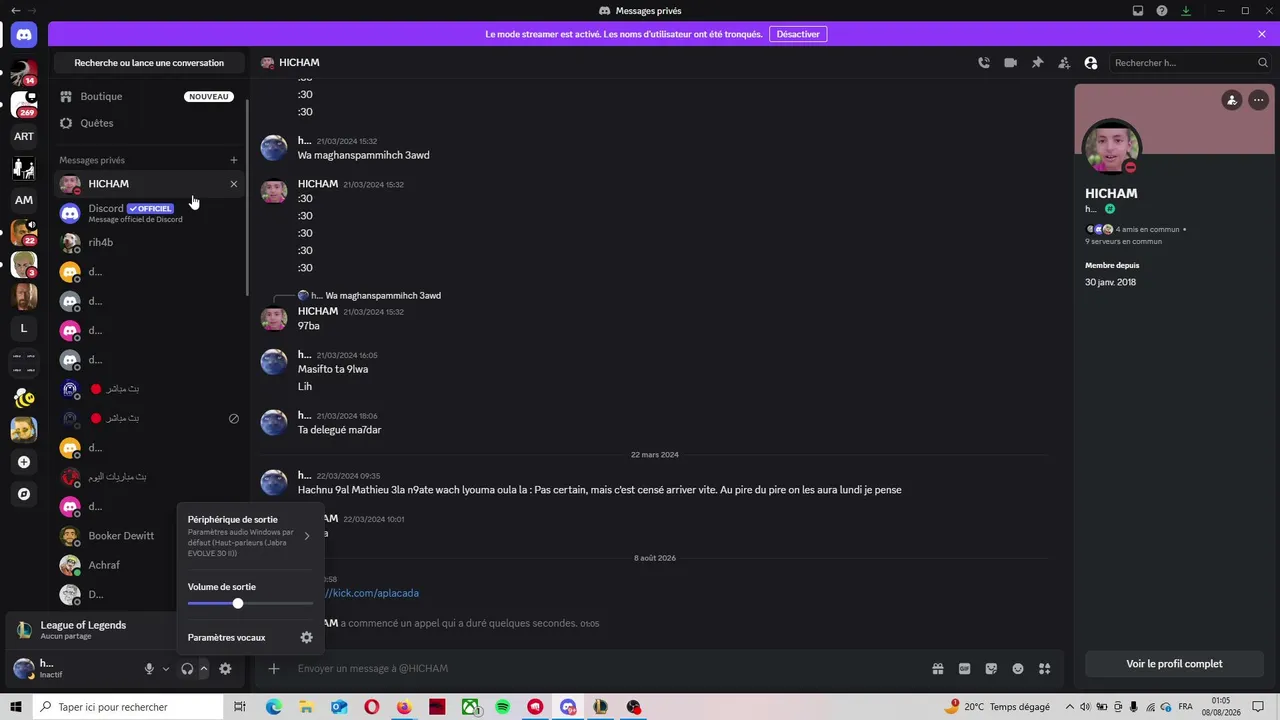Screen dimensions: 1280x720
Task: Open the ART server
Action: pyautogui.click(x=24, y=136)
